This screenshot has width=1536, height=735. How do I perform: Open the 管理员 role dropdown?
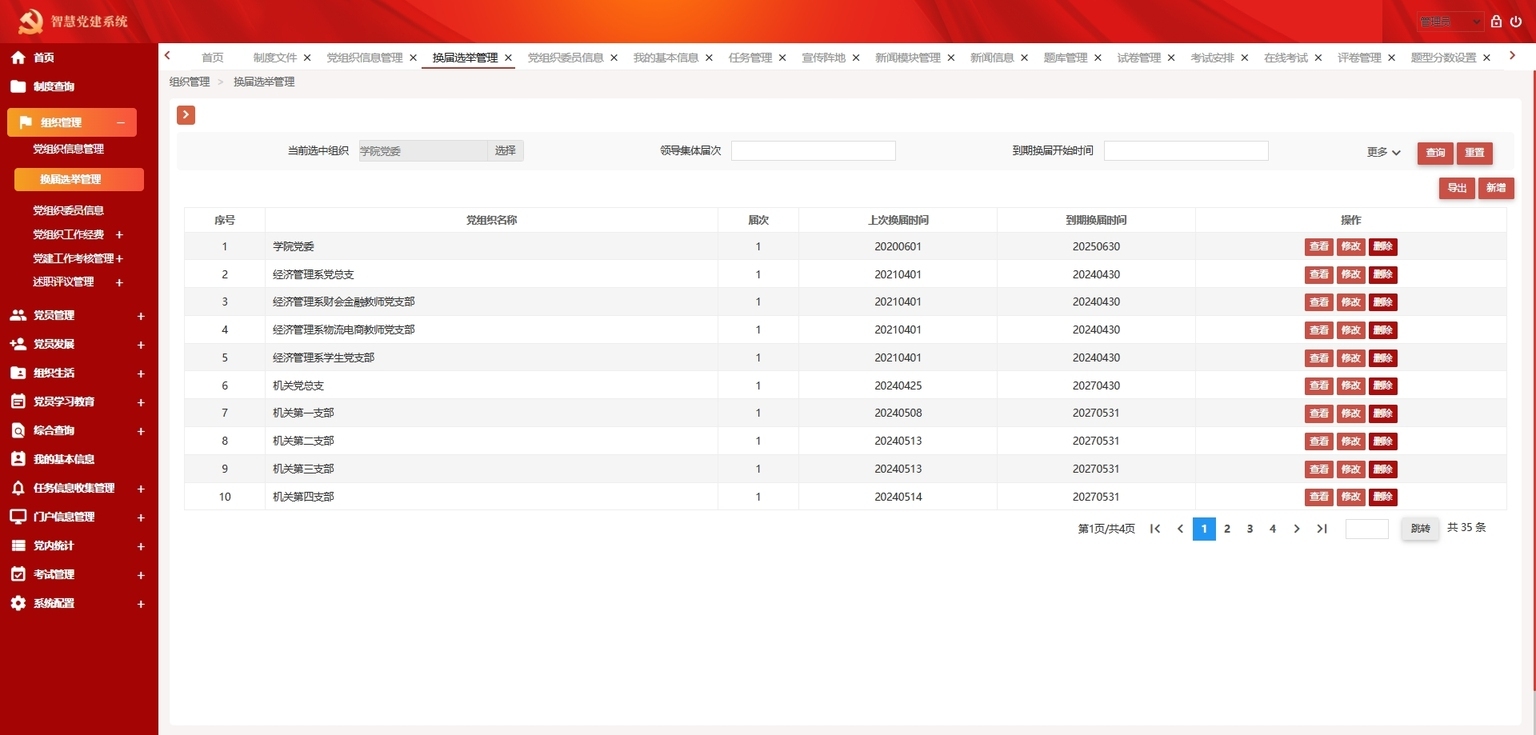click(x=1450, y=21)
